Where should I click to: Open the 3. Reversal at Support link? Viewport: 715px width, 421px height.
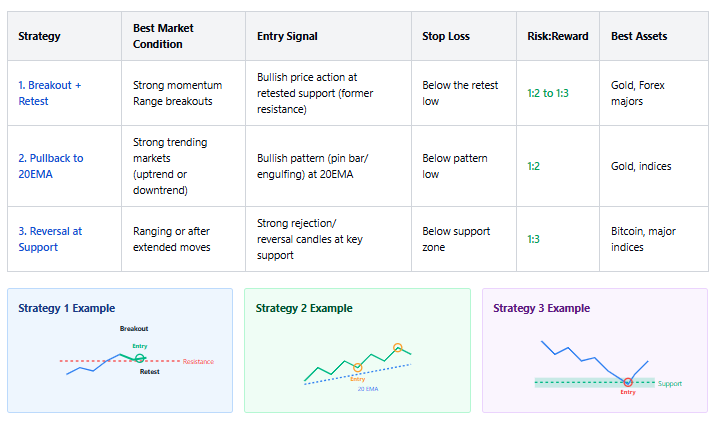pyautogui.click(x=50, y=239)
